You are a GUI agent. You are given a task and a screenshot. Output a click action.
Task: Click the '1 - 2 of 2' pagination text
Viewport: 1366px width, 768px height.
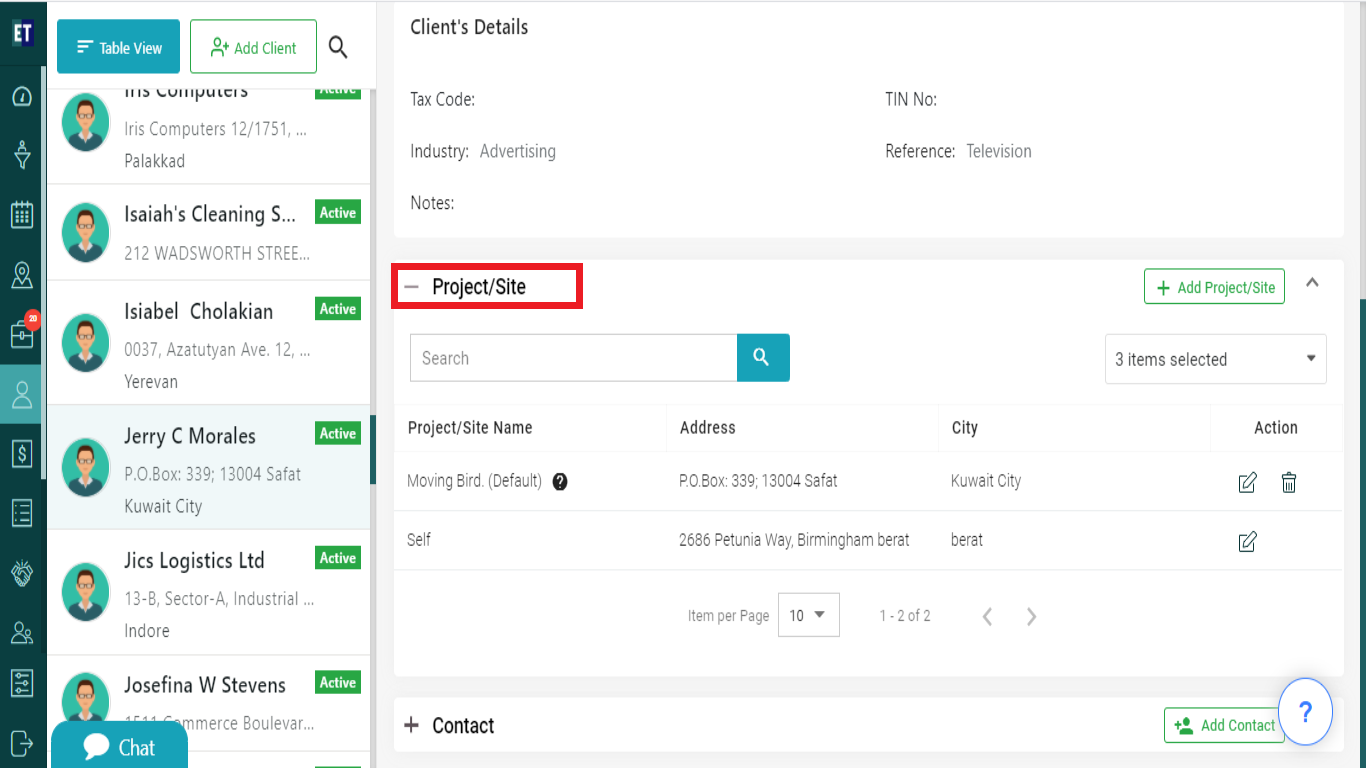tap(905, 616)
